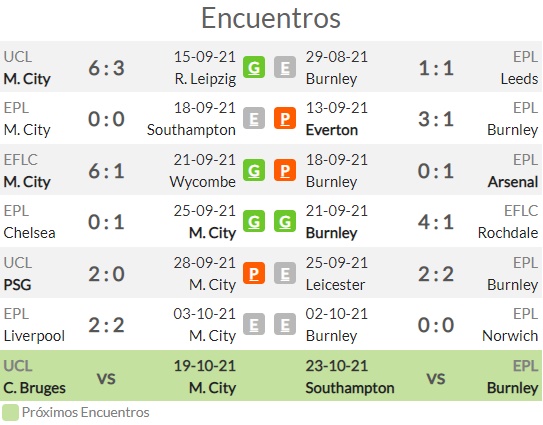Click the Próximos Encuentros green legend swatch
The width and height of the screenshot is (543, 425).
point(10,413)
